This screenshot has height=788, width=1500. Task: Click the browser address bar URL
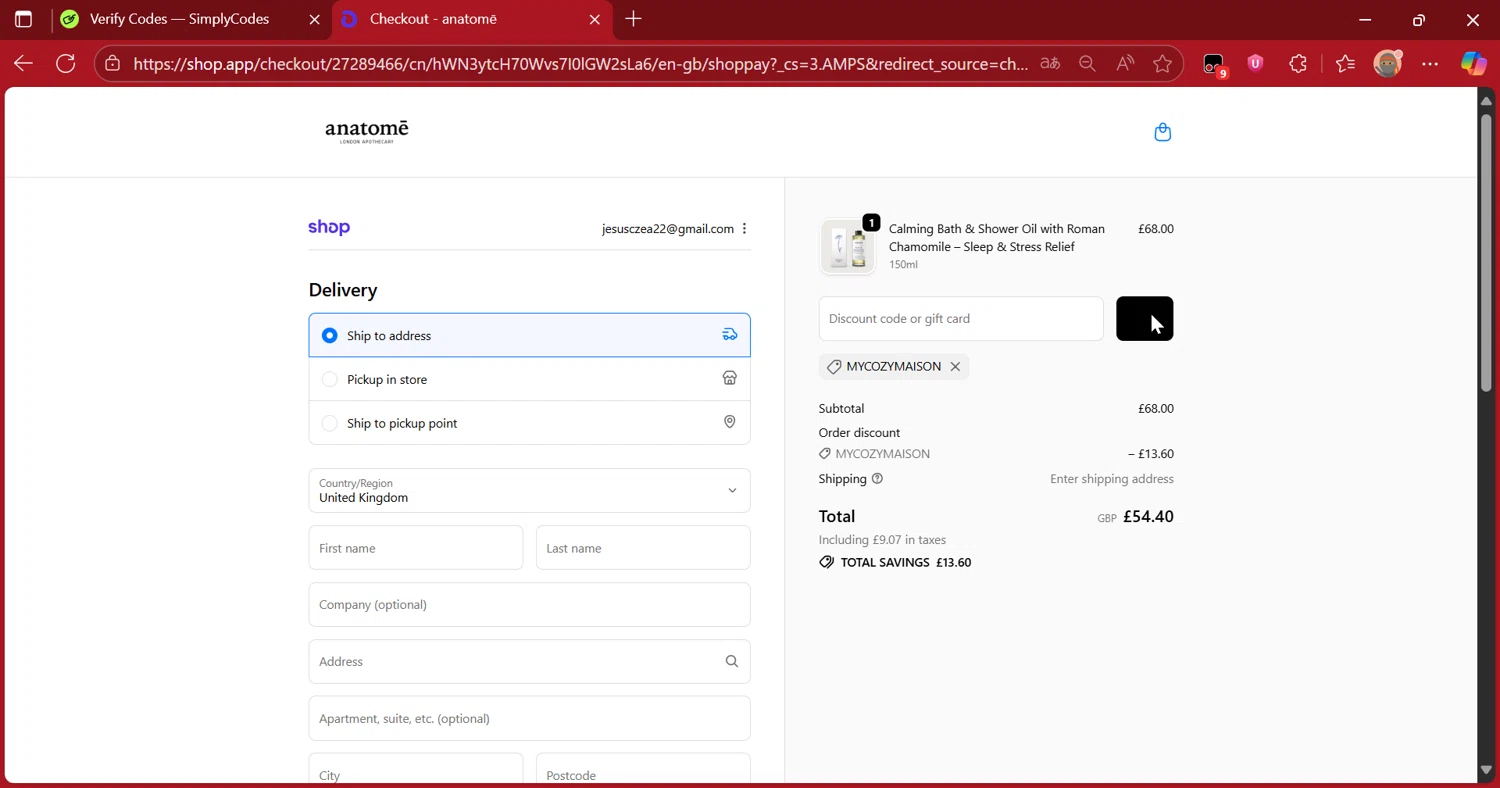tap(580, 64)
